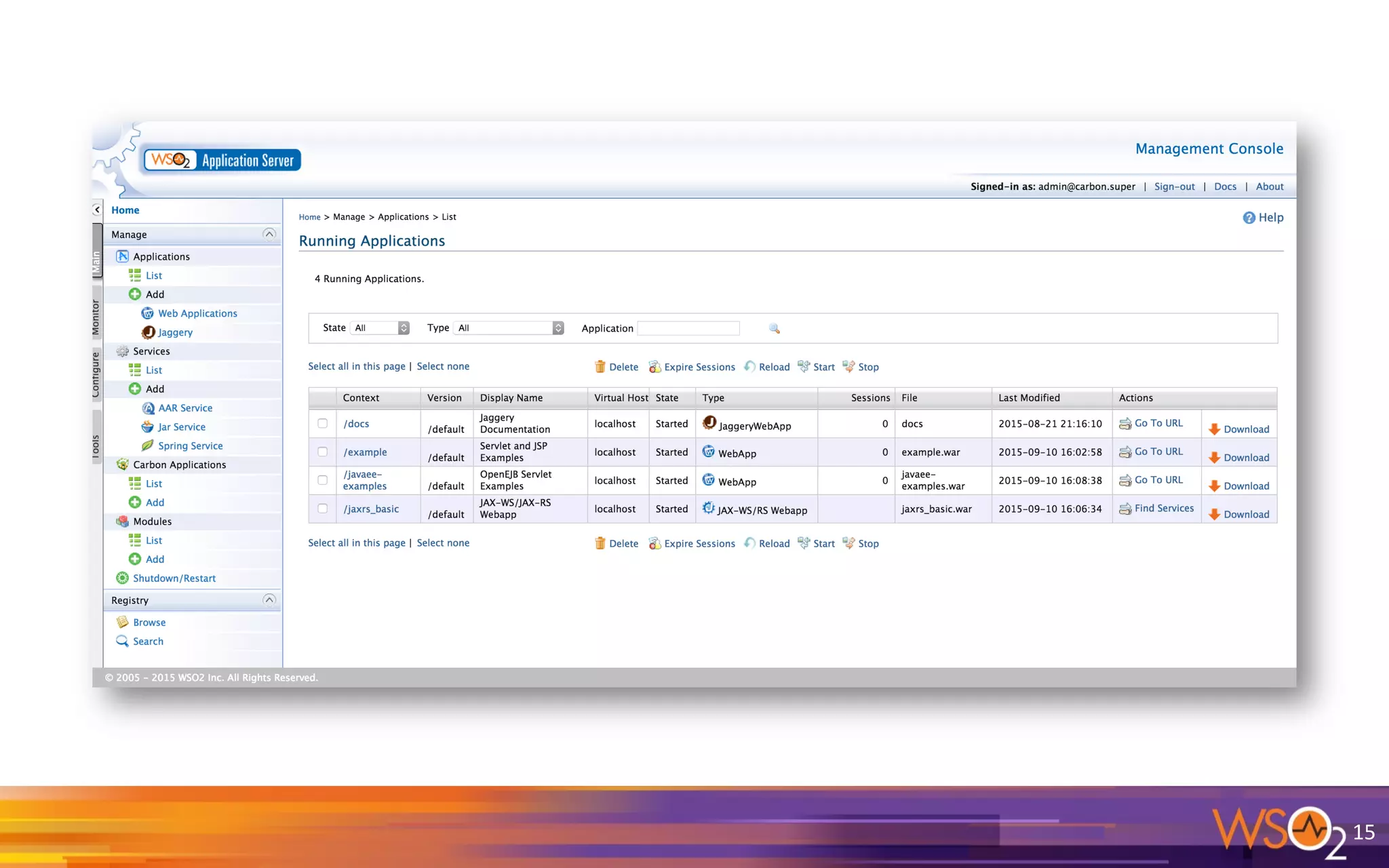Check the /docs application checkbox
The image size is (1389, 868).
coord(323,424)
